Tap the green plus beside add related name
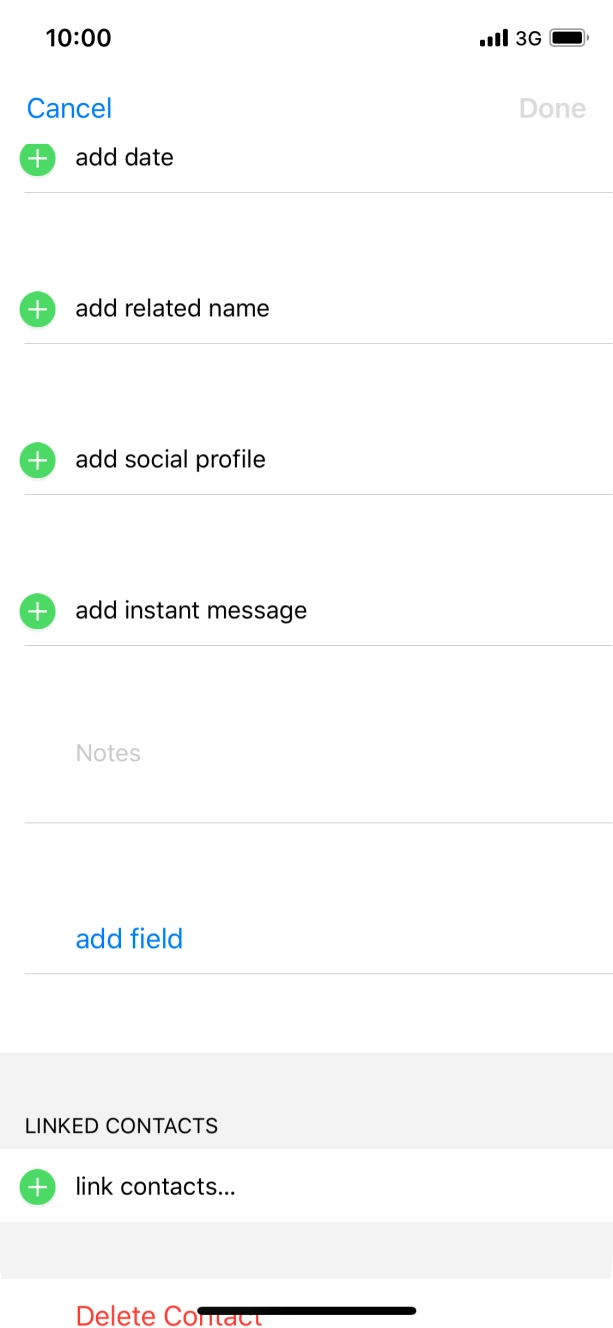The image size is (613, 1328). [x=37, y=309]
